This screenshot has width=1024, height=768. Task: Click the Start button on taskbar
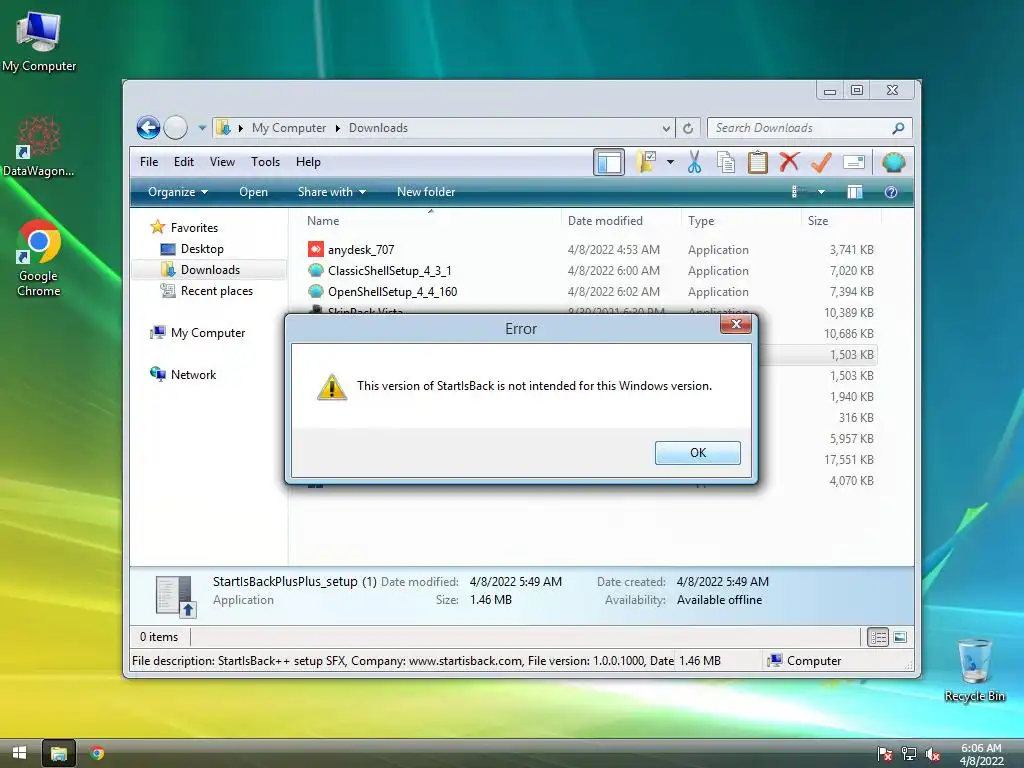coord(20,753)
